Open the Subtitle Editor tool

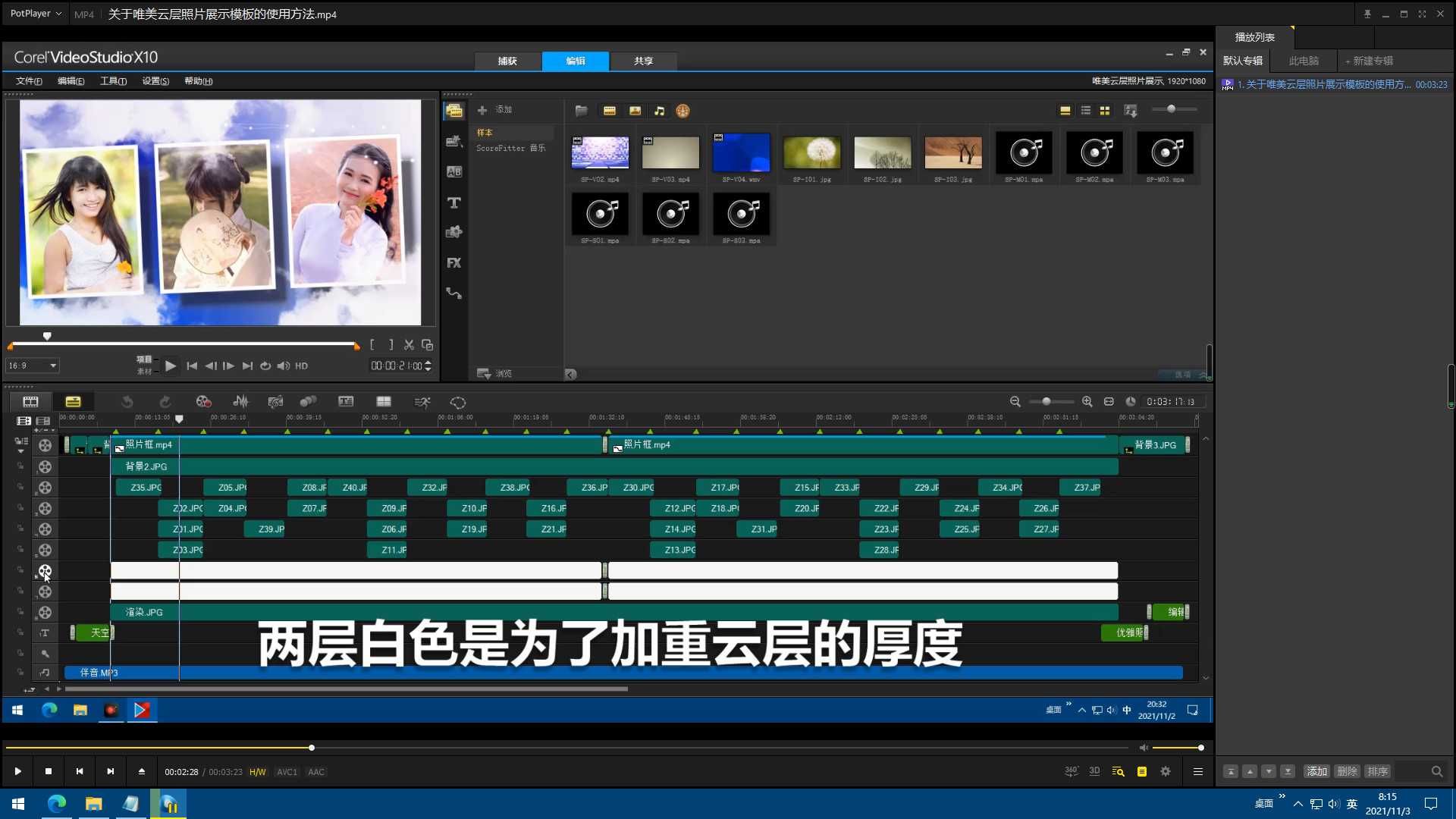(x=346, y=402)
